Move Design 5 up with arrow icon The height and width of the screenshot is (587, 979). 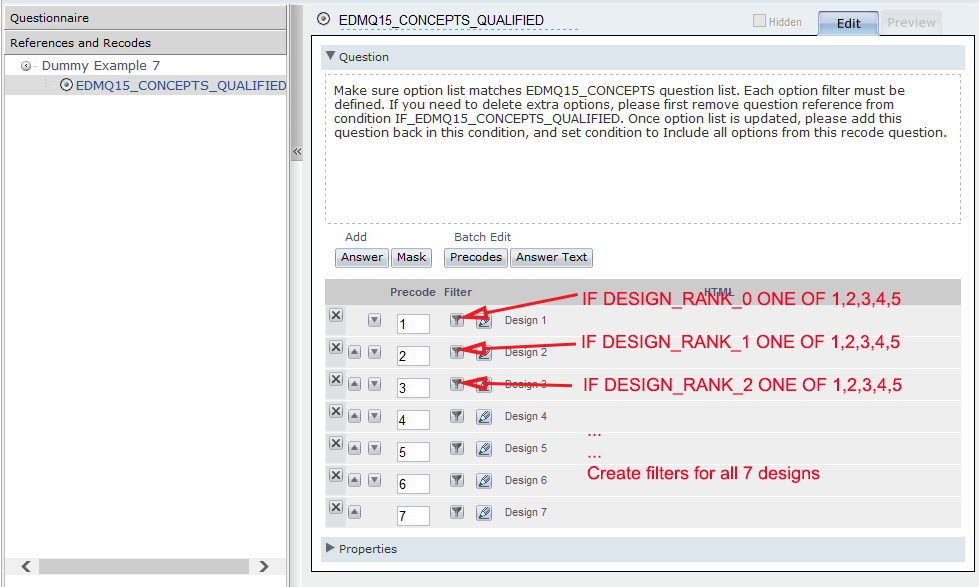tap(355, 448)
